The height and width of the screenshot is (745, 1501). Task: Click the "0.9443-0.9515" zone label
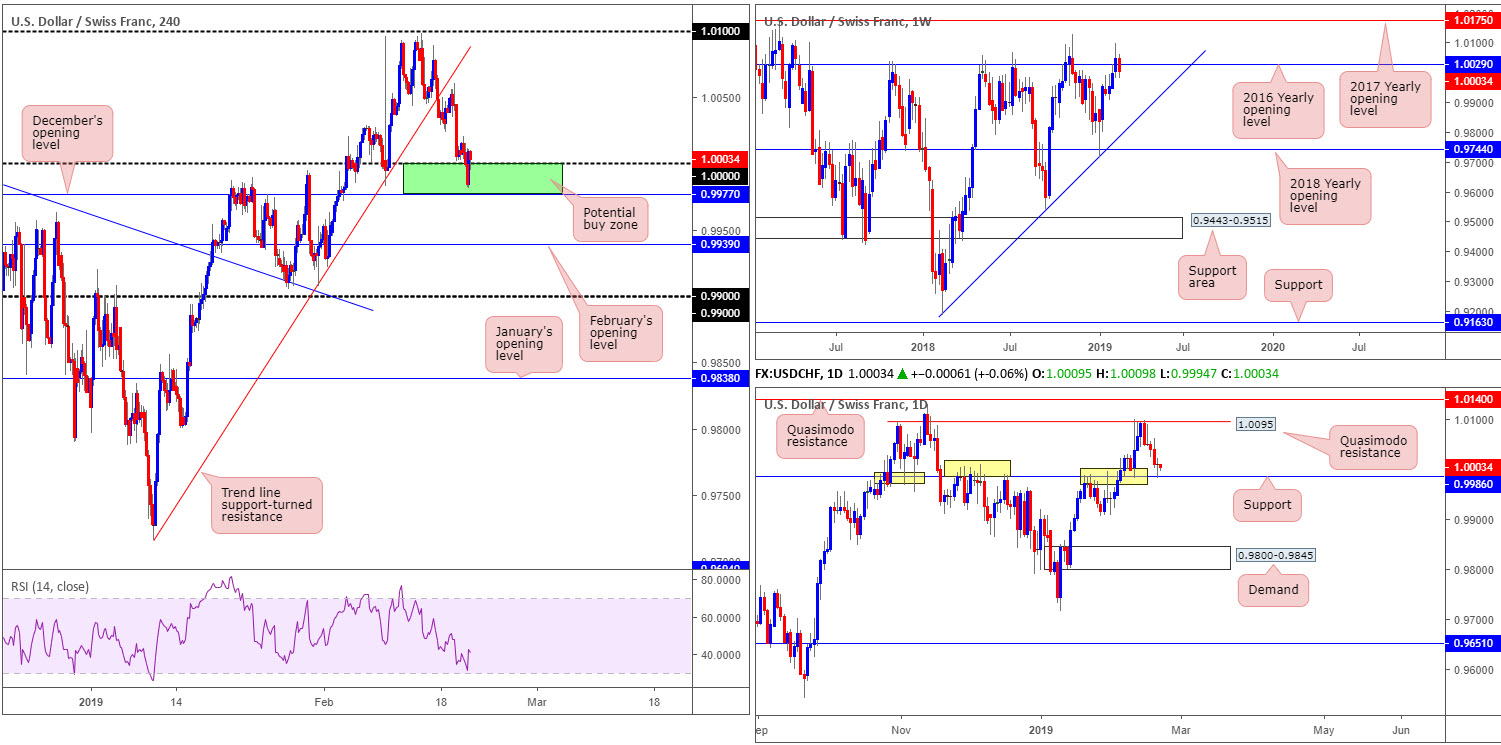click(1229, 219)
